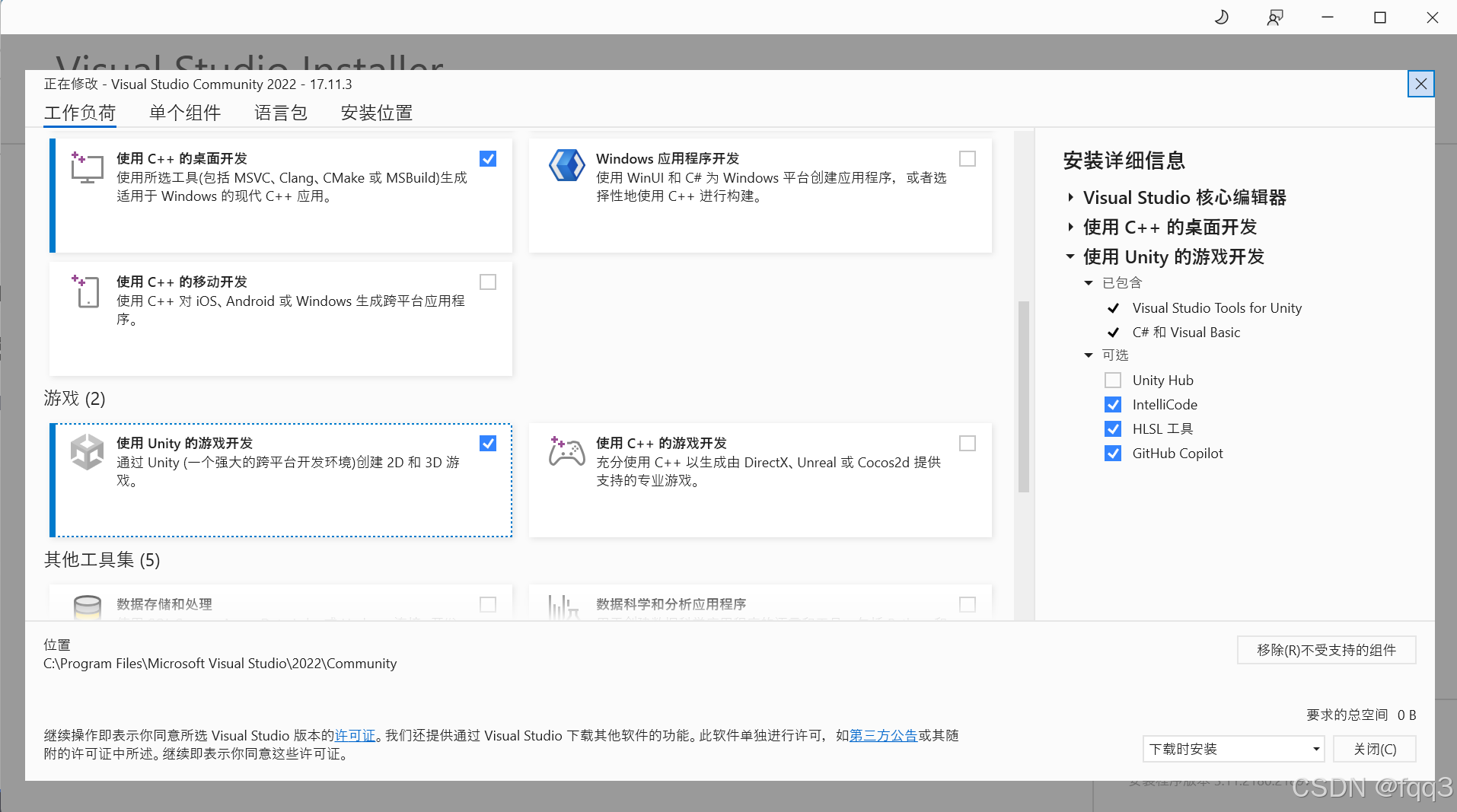1457x812 pixels.
Task: Click the 要求的总空间 0 B text
Action: (1361, 715)
